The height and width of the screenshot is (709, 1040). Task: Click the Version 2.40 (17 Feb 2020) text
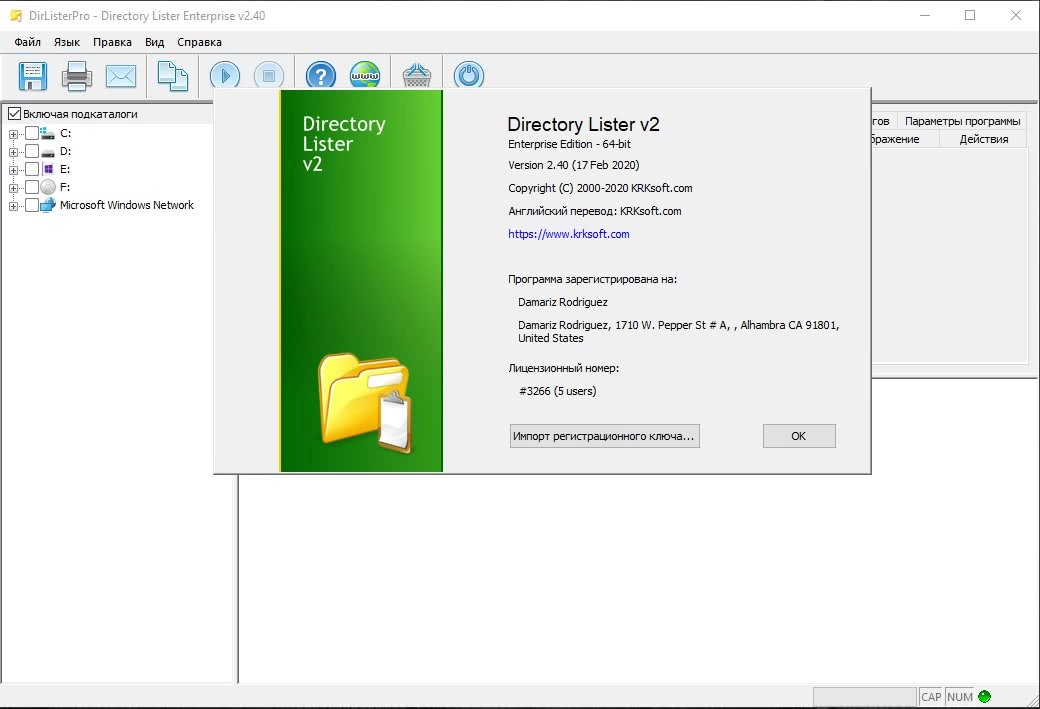574,164
